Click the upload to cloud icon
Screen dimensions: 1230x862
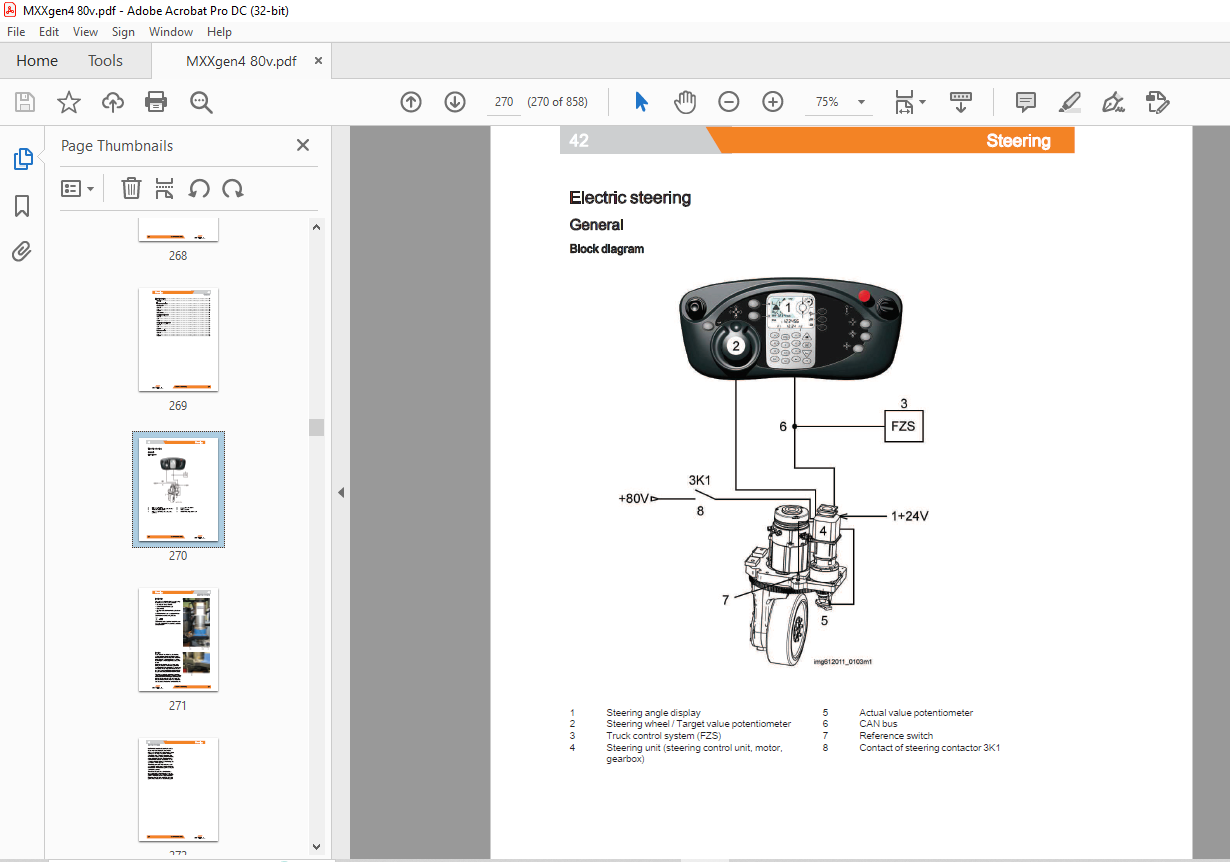(x=113, y=102)
